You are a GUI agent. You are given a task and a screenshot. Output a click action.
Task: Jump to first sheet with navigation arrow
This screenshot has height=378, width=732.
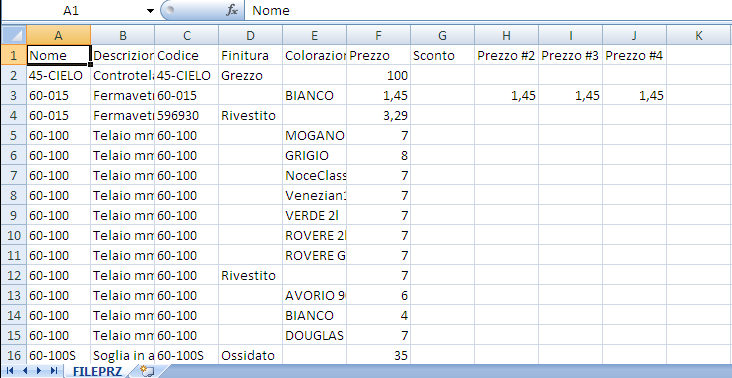pos(10,371)
